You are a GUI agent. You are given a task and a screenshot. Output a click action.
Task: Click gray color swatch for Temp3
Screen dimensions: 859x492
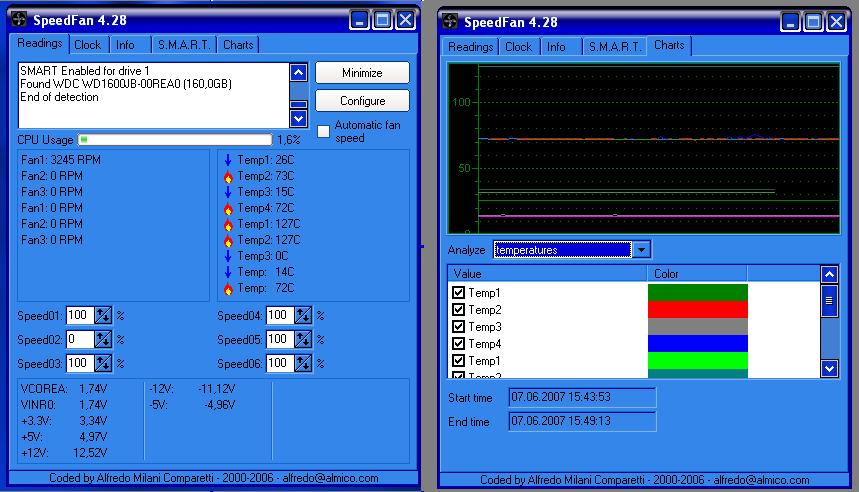pos(697,327)
